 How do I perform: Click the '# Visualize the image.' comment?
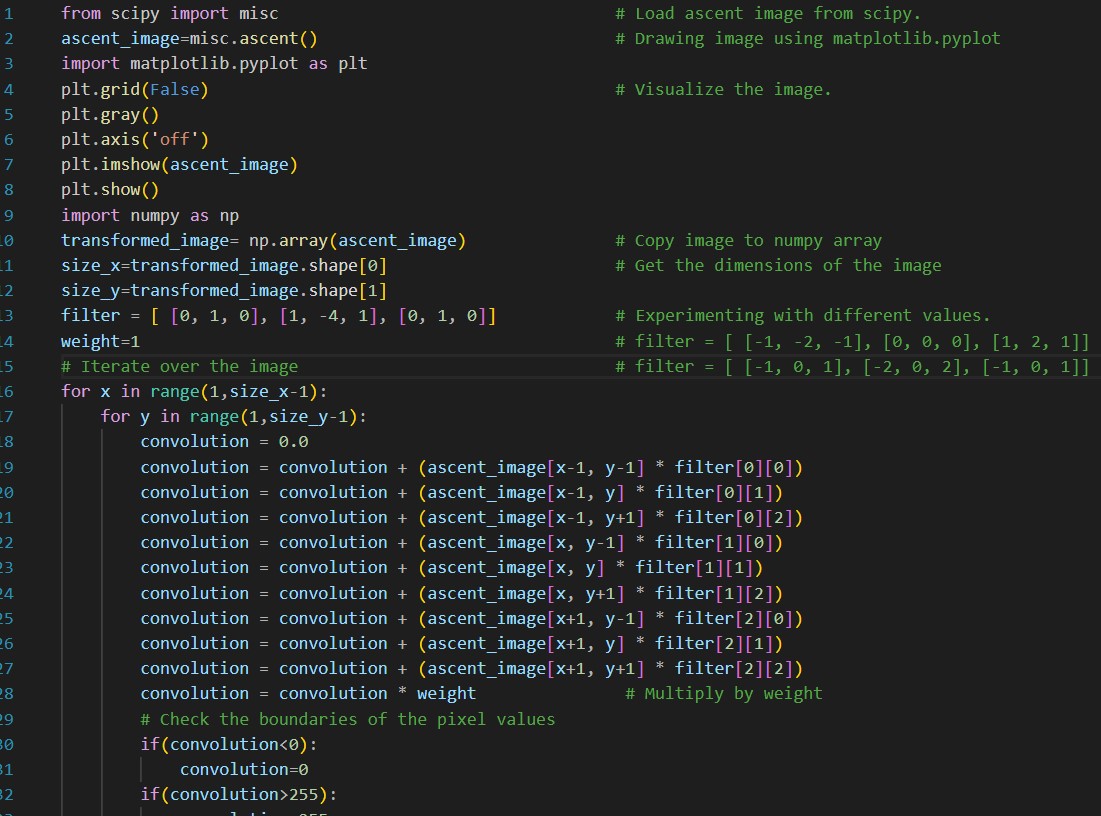point(723,90)
